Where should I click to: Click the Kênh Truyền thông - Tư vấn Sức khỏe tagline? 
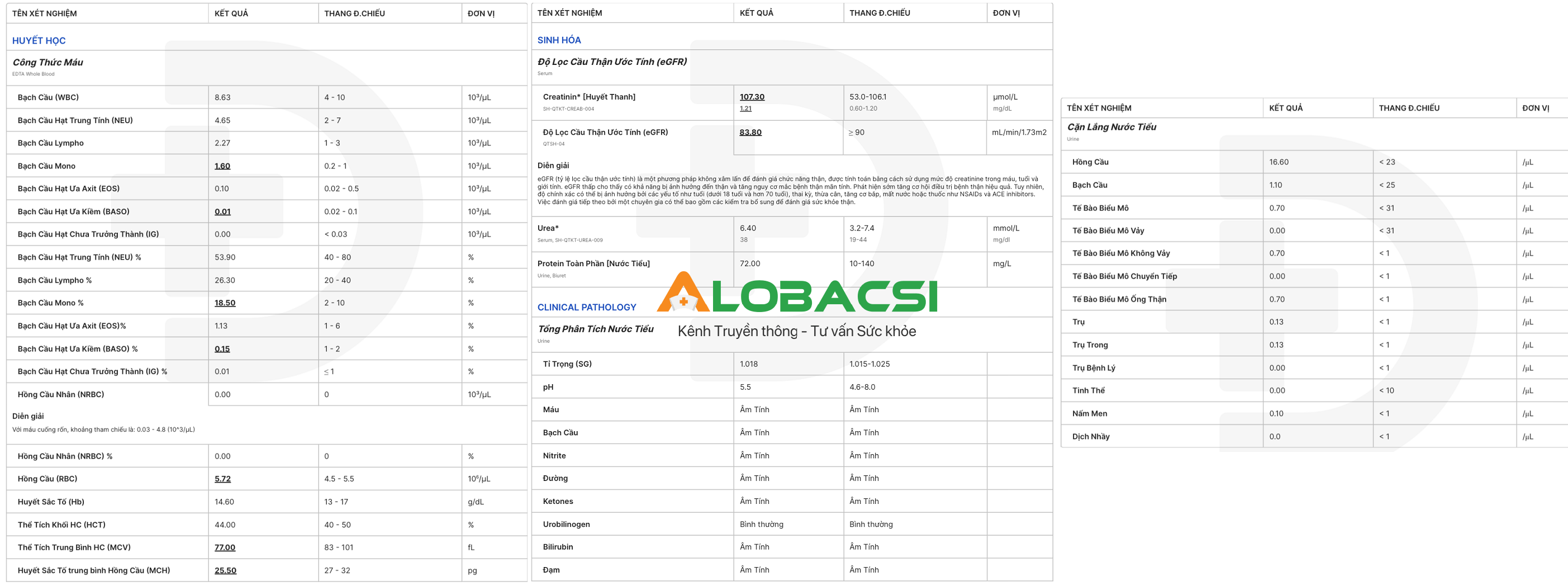(x=796, y=331)
